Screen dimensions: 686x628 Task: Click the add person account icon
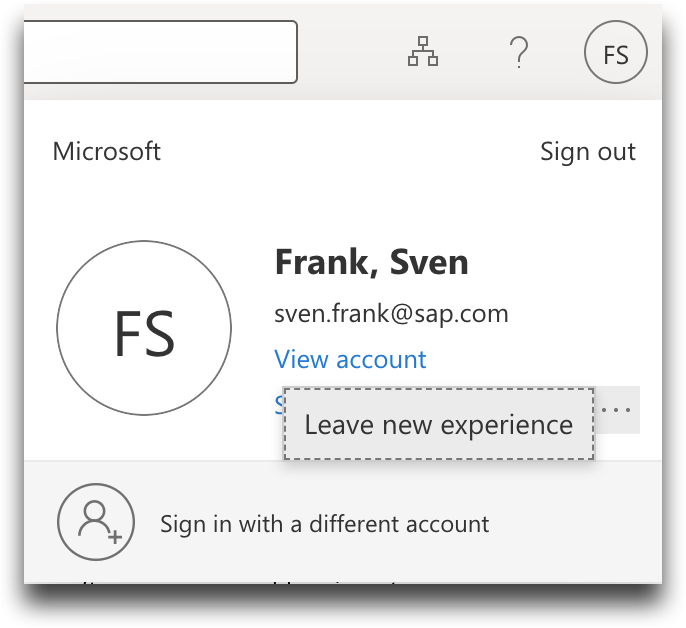96,522
